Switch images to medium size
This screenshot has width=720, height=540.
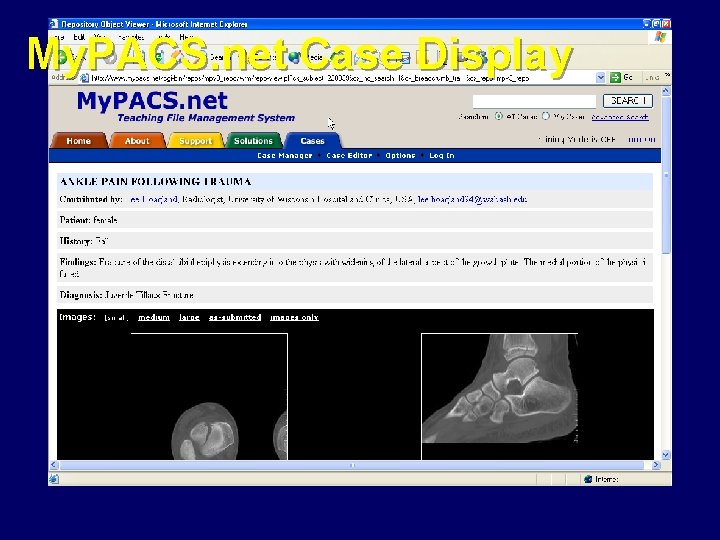[x=154, y=317]
